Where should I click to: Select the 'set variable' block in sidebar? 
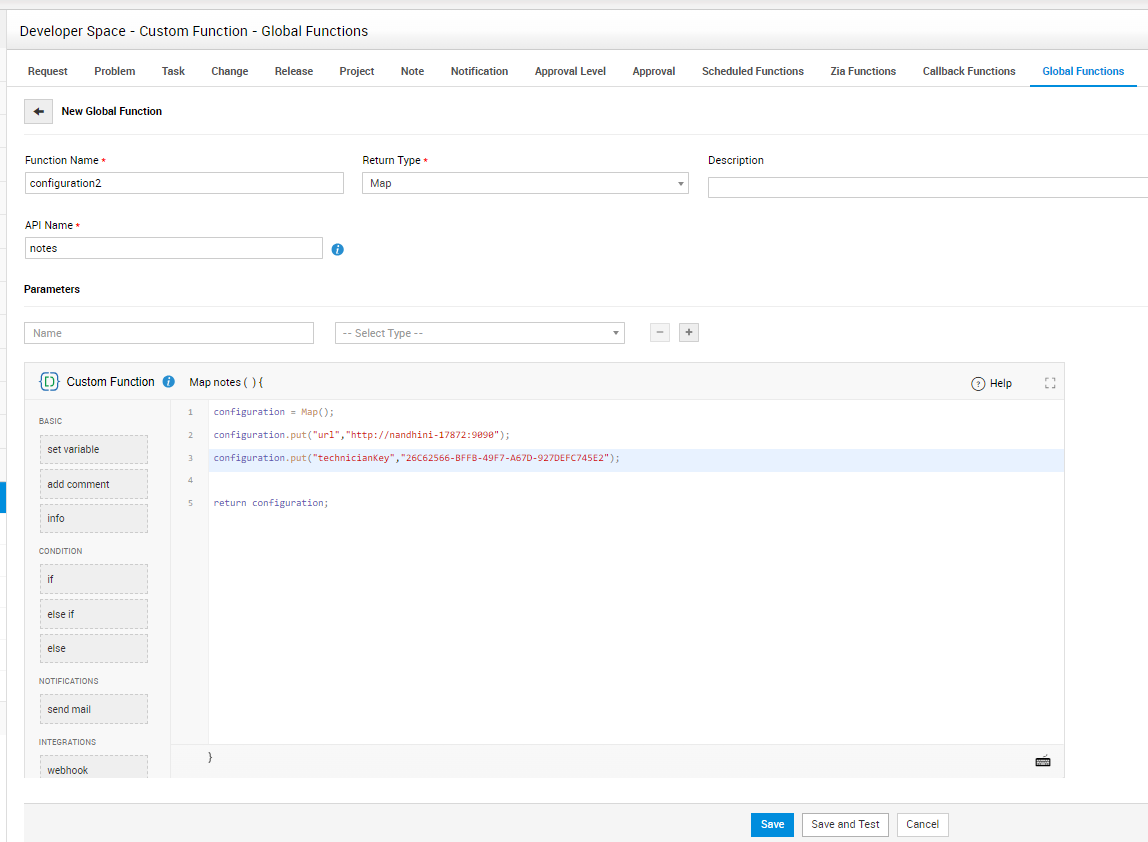(93, 450)
